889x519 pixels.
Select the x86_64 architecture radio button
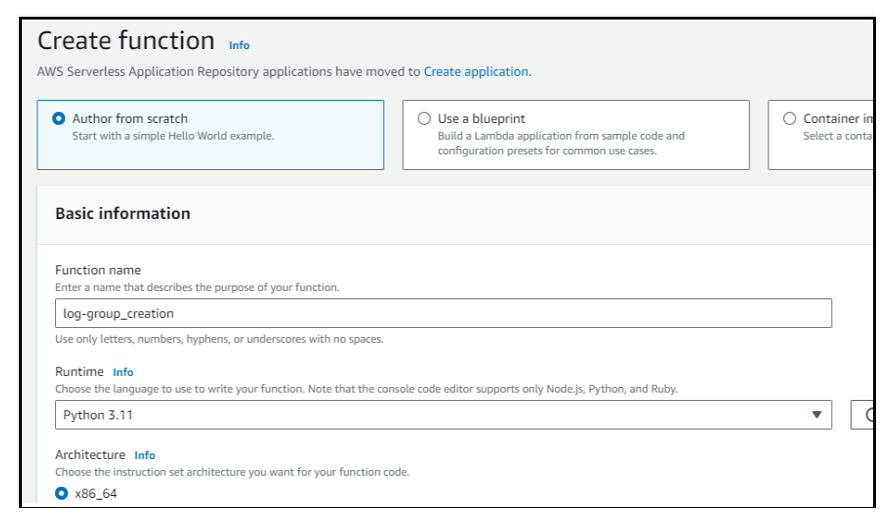pos(62,493)
